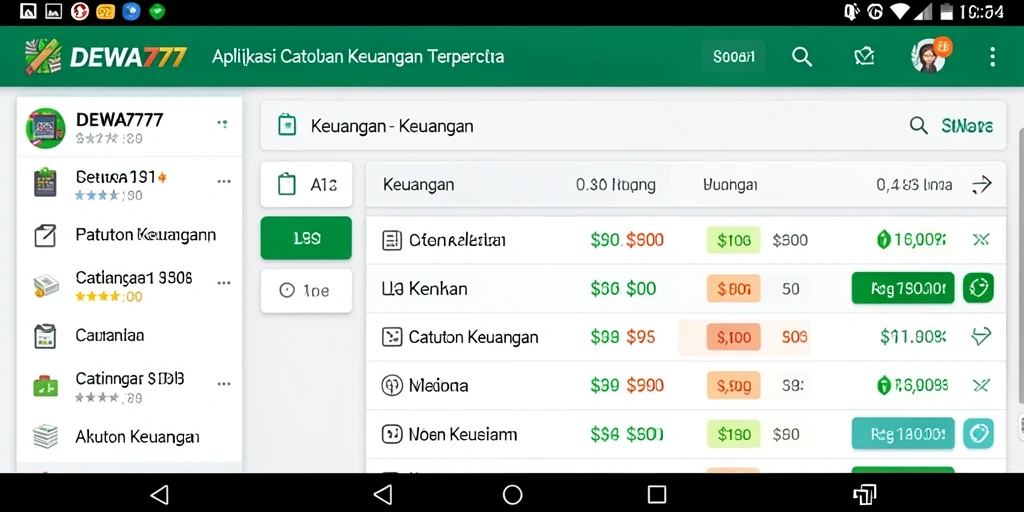Viewport: 1024px width, 512px height.
Task: Click the Sooari button in header
Action: [734, 57]
